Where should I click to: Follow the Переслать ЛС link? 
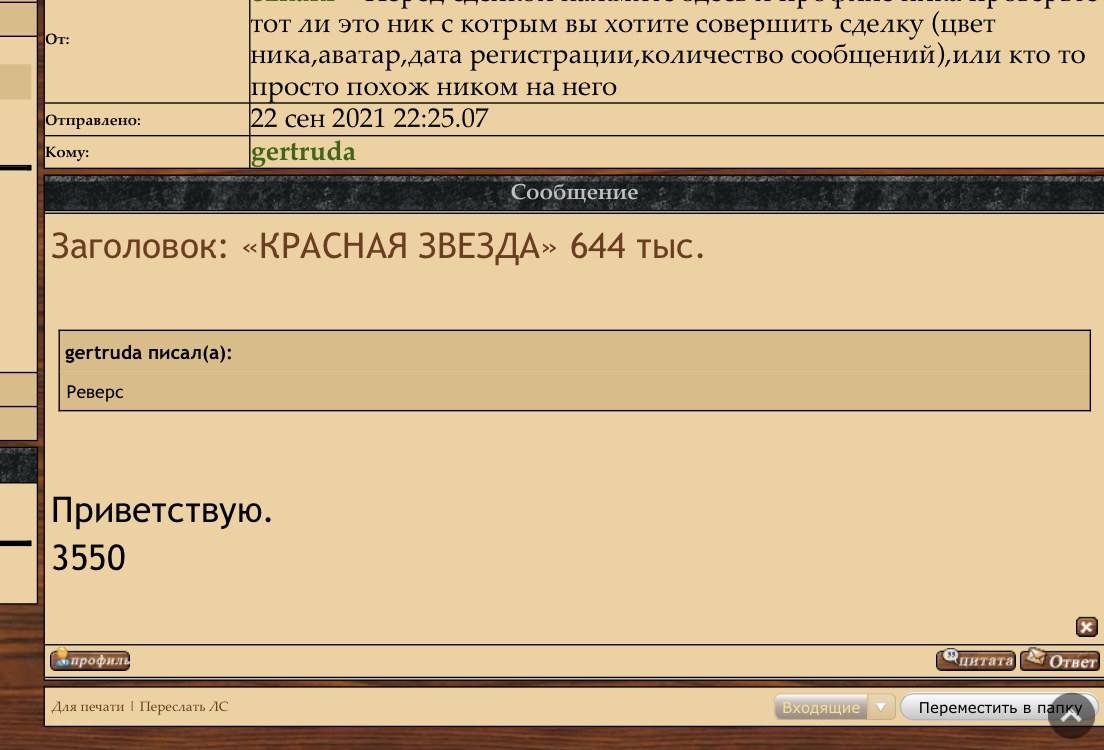(184, 706)
